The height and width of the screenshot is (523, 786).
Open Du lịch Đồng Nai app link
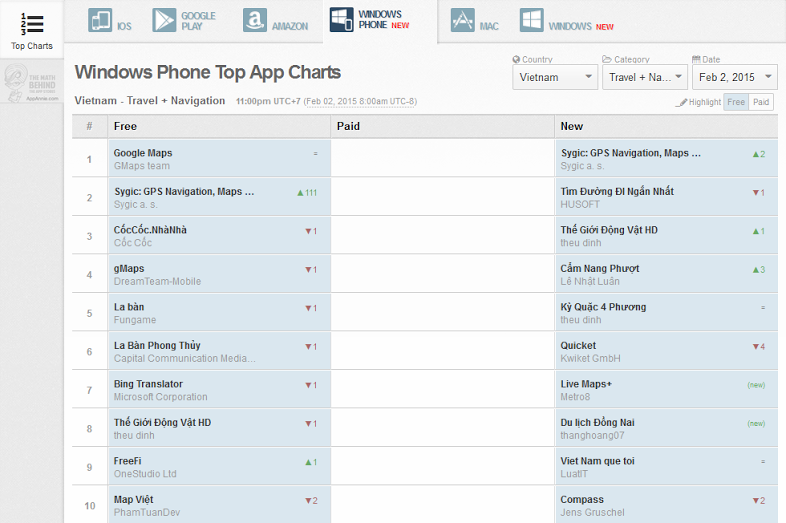click(x=598, y=422)
